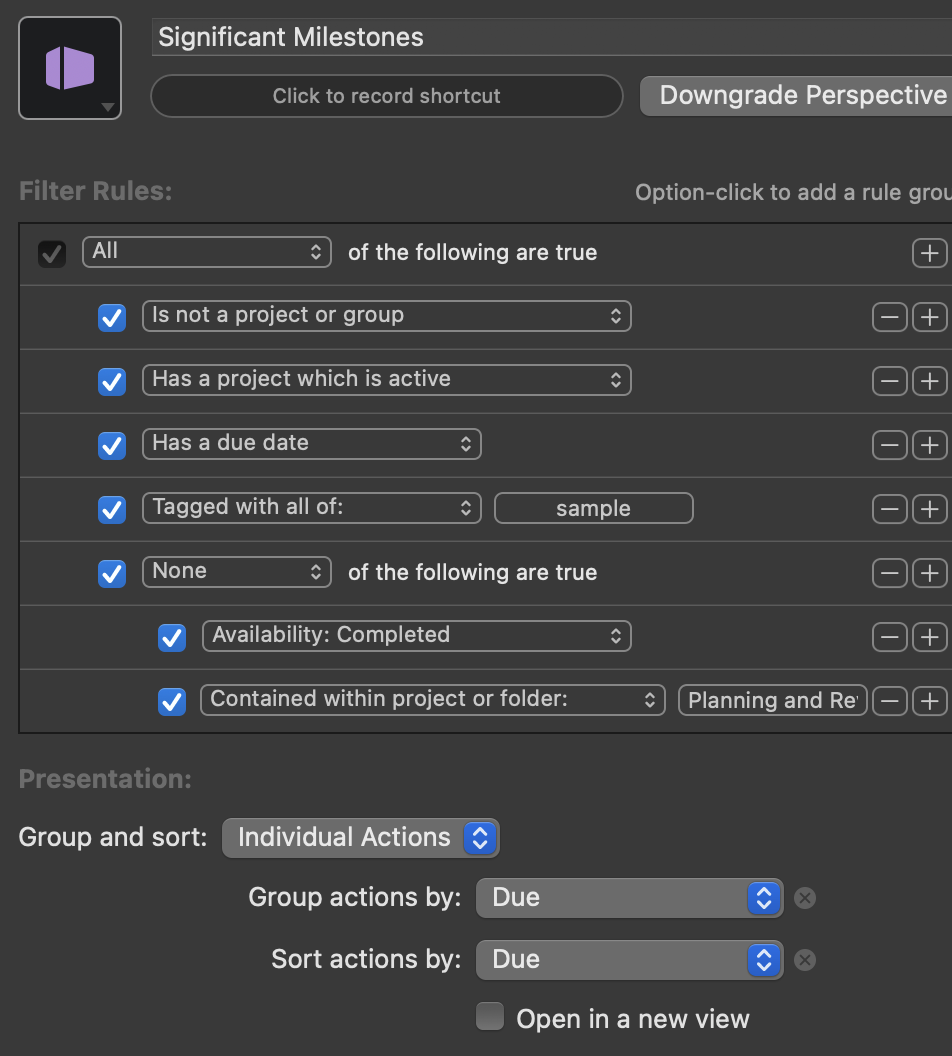Expand the 'None' of the following dropdown
Viewport: 952px width, 1056px height.
236,572
